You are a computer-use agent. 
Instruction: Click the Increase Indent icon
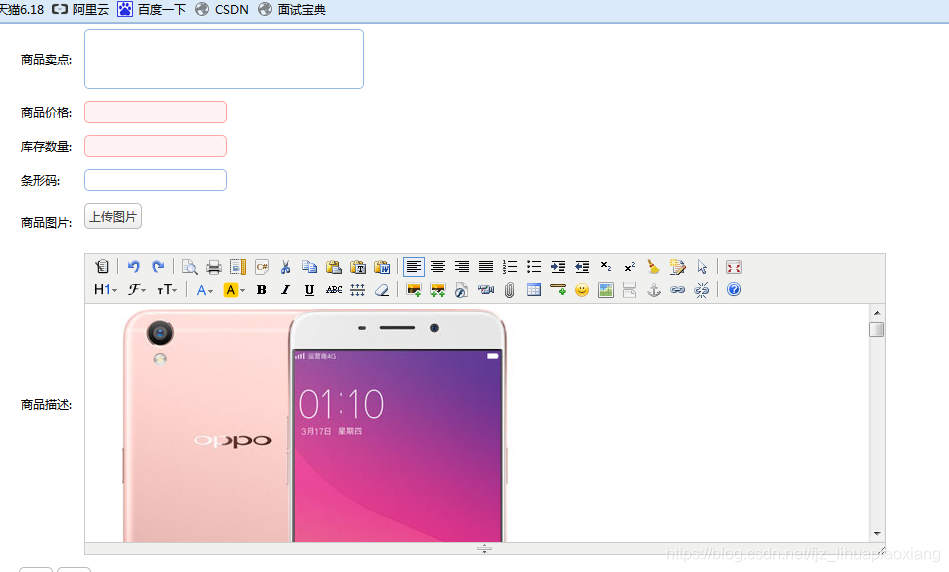pos(558,266)
